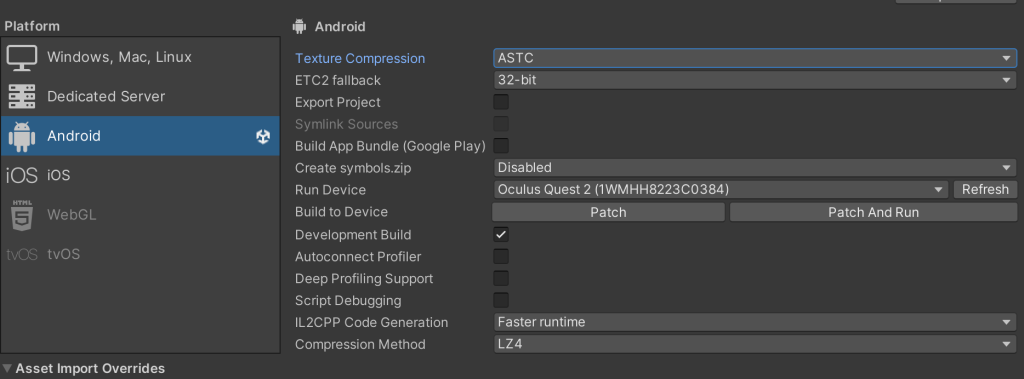Click the Android icon in the settings header
The width and height of the screenshot is (1024, 379).
300,27
